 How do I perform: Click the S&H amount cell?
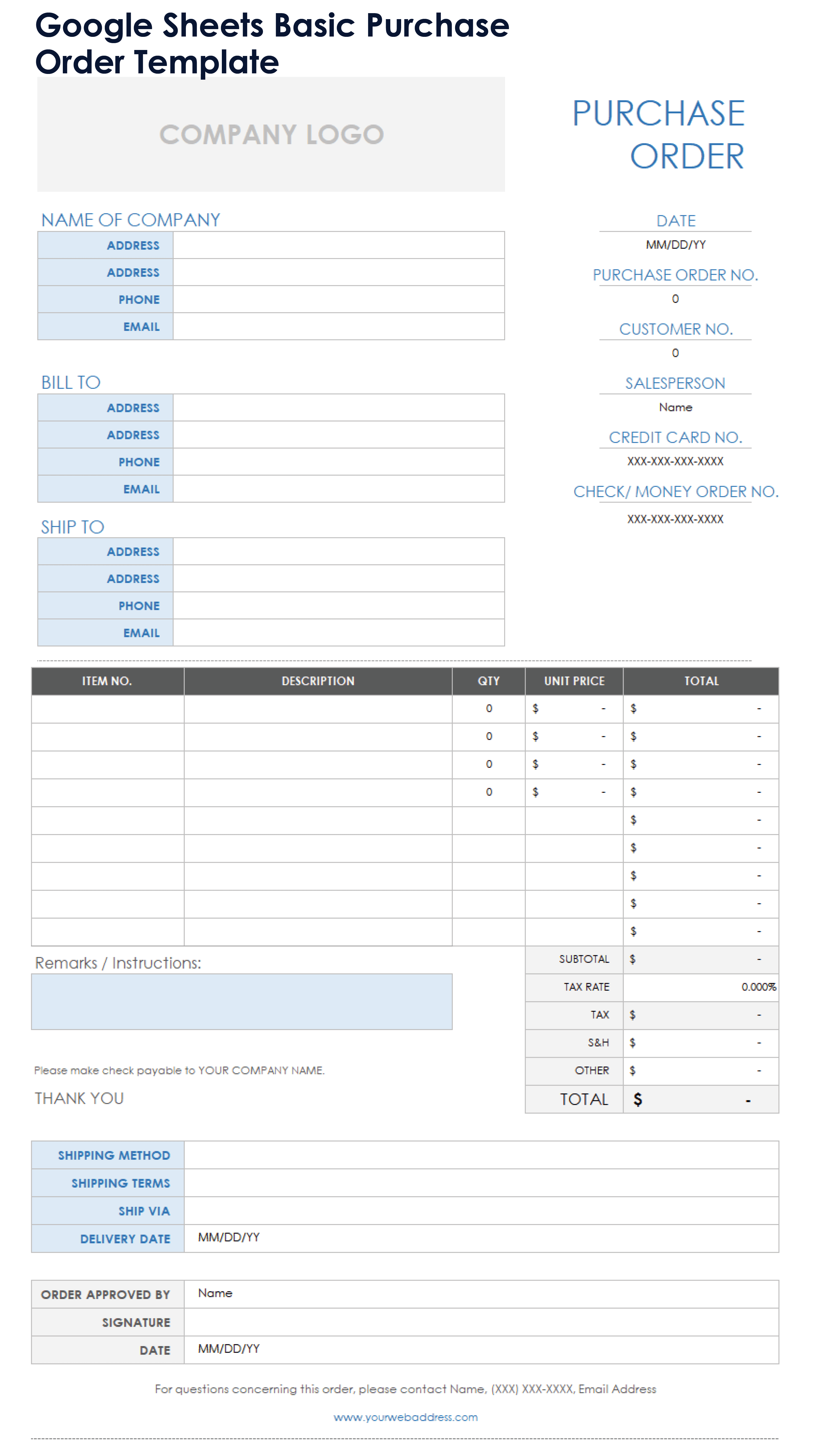click(701, 1043)
